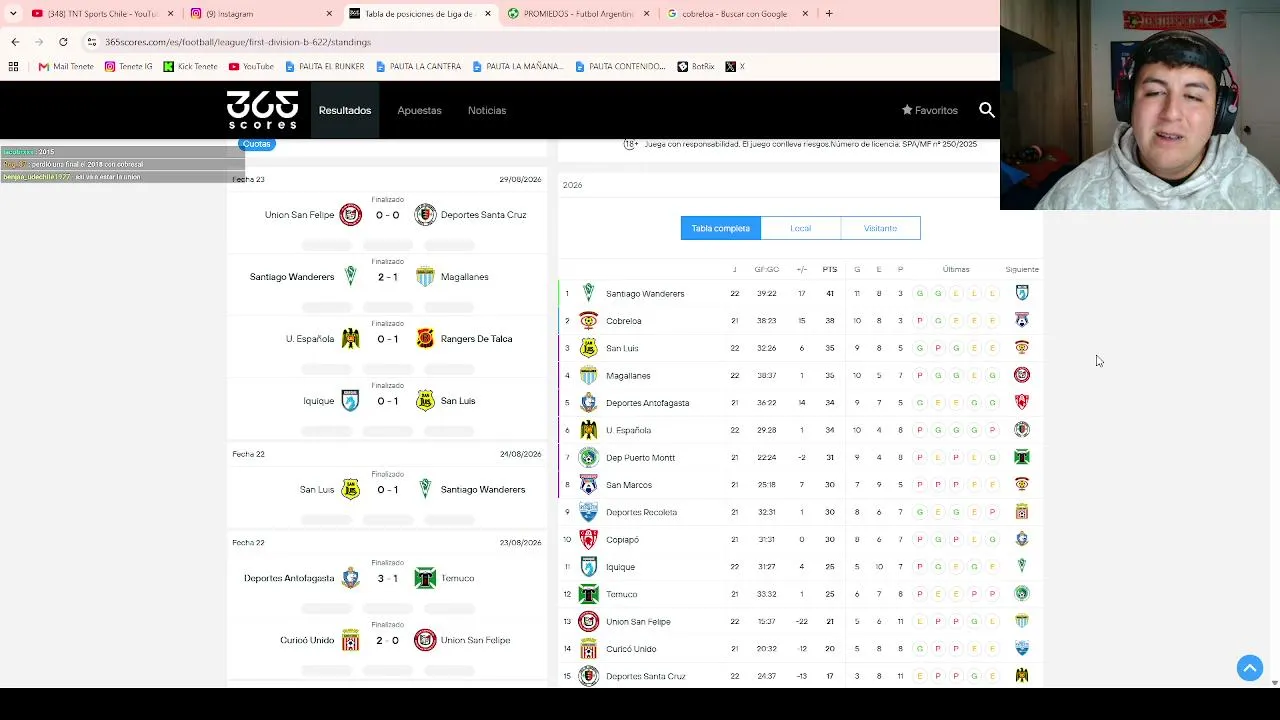Click Cobreloa team name in standings
This screenshot has width=1280, height=720.
click(624, 321)
